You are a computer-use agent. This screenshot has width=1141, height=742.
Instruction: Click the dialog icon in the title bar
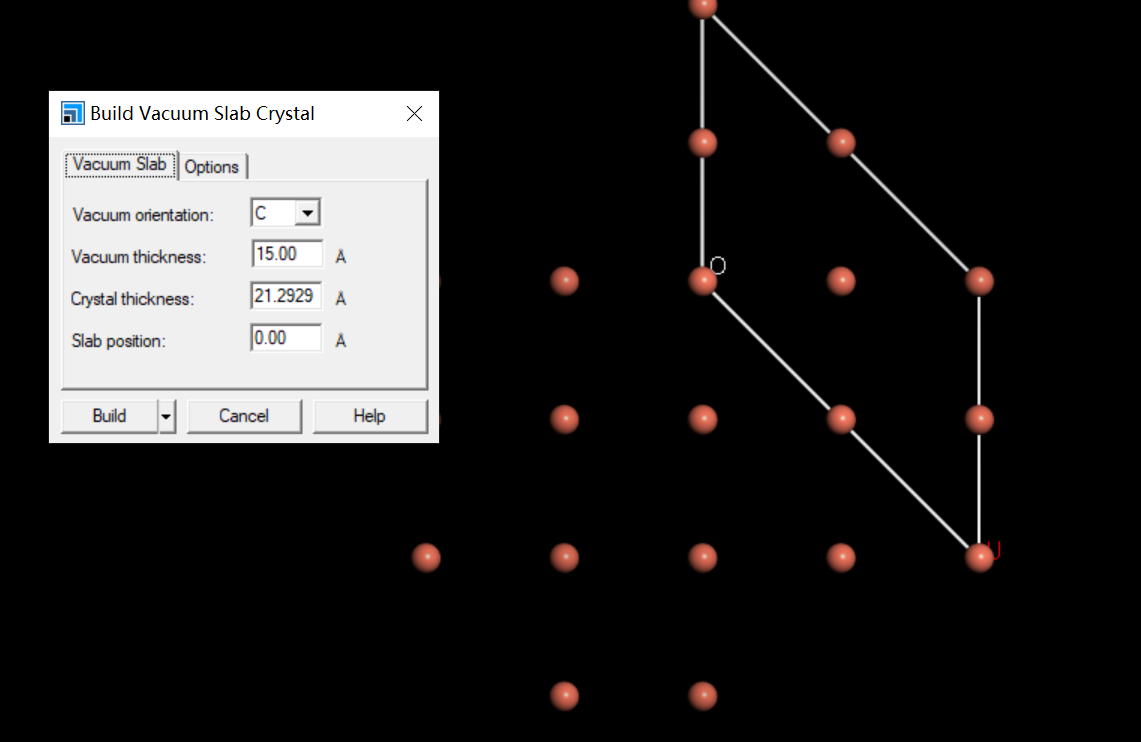(73, 113)
